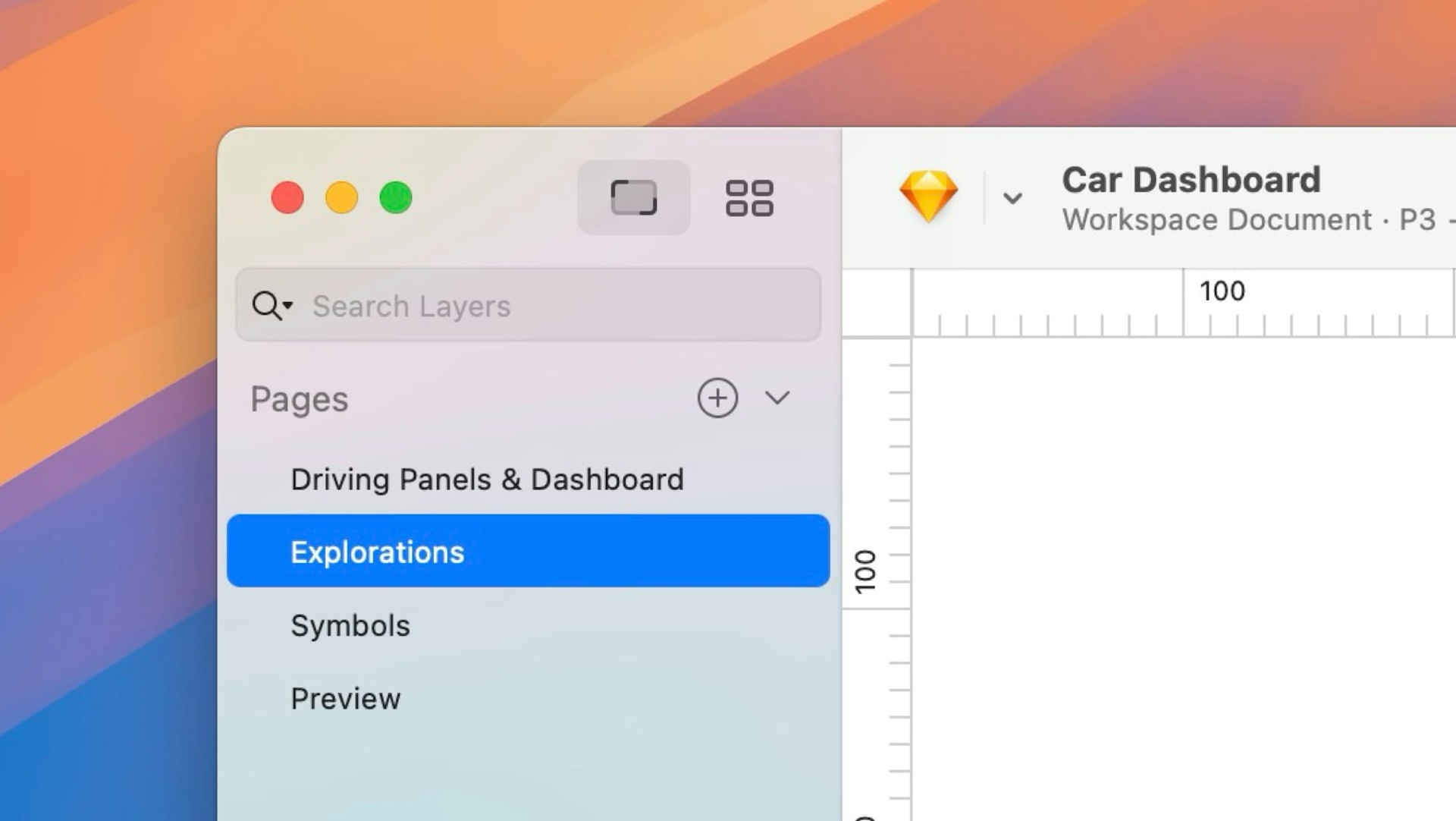The image size is (1456, 821).
Task: Select the canvas view icon in toolbar
Action: (634, 198)
